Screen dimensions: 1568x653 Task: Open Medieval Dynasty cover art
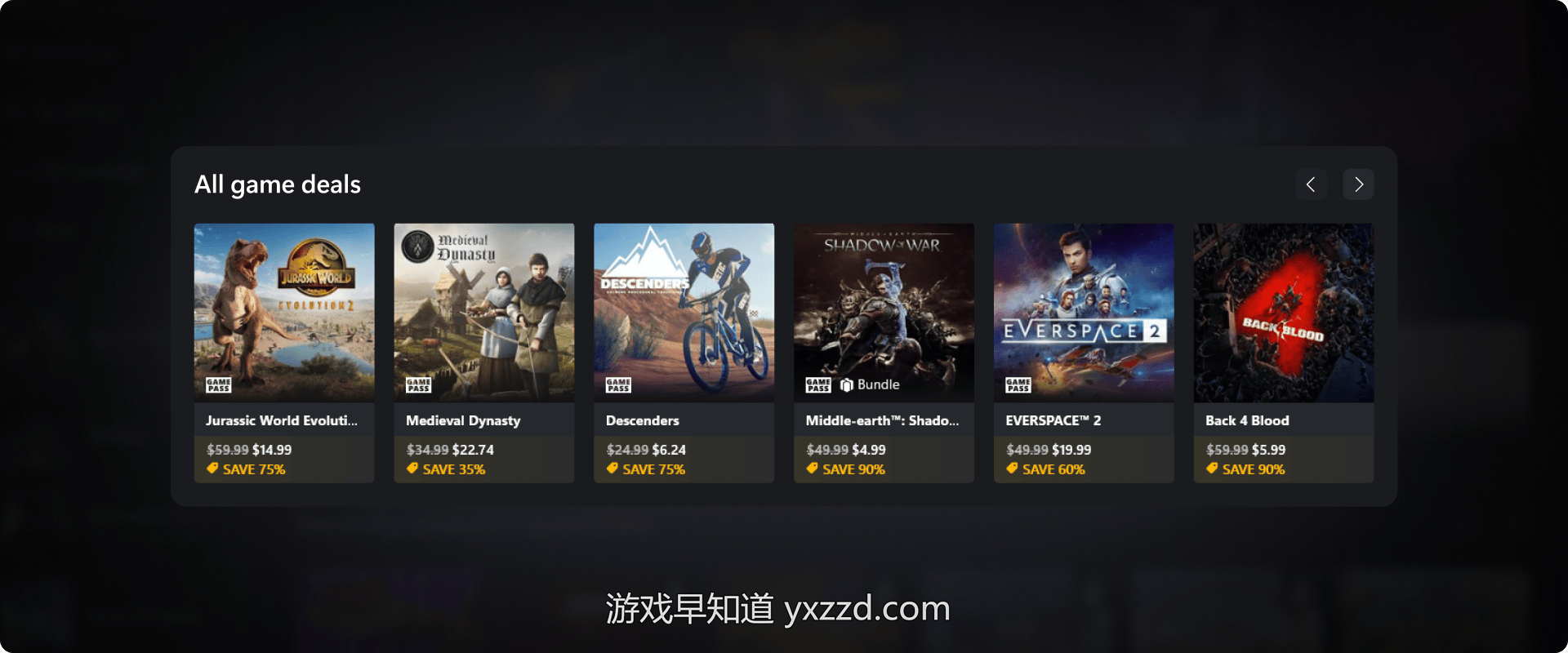(x=484, y=313)
